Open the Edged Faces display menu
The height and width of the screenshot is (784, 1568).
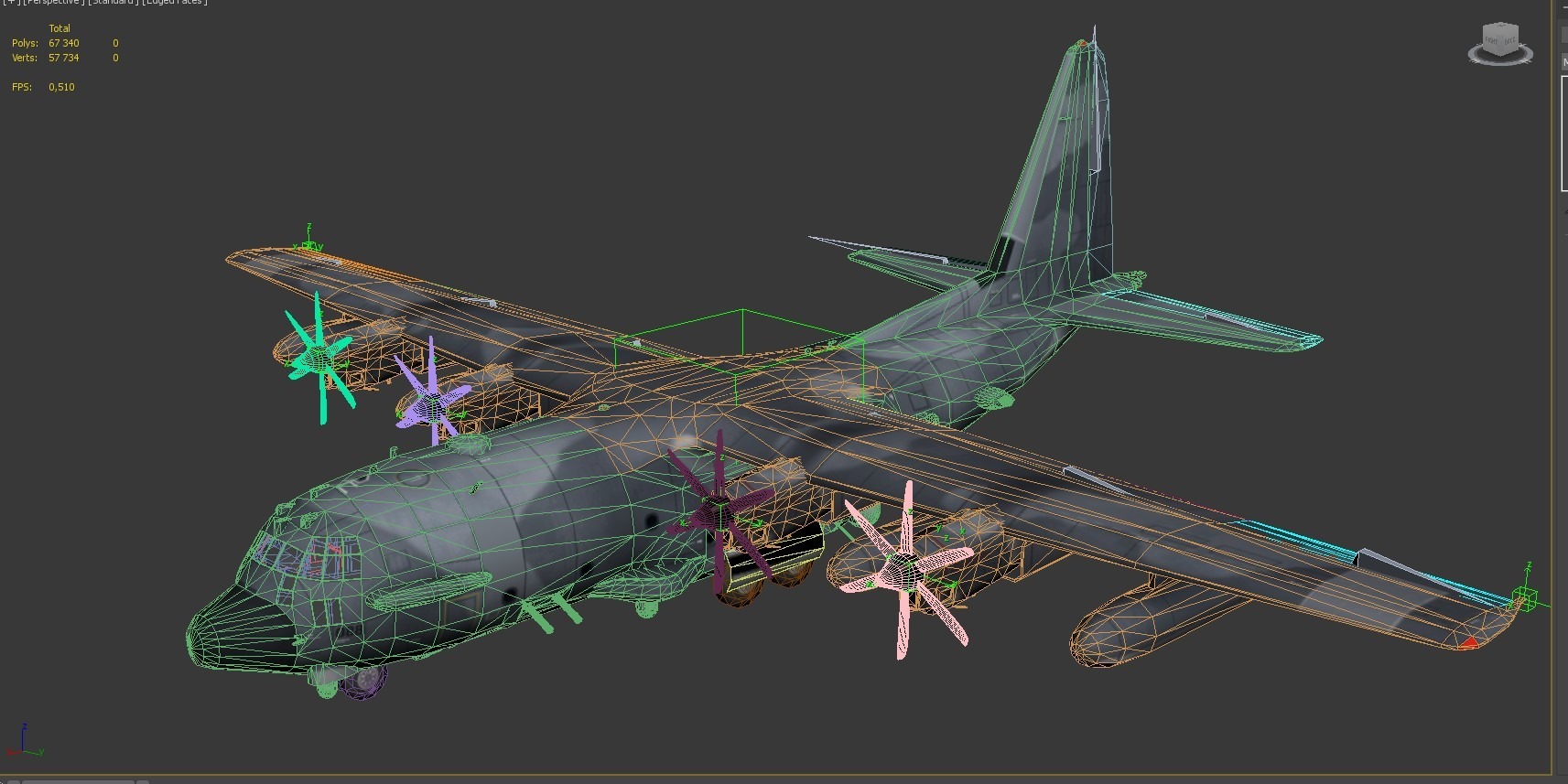175,3
